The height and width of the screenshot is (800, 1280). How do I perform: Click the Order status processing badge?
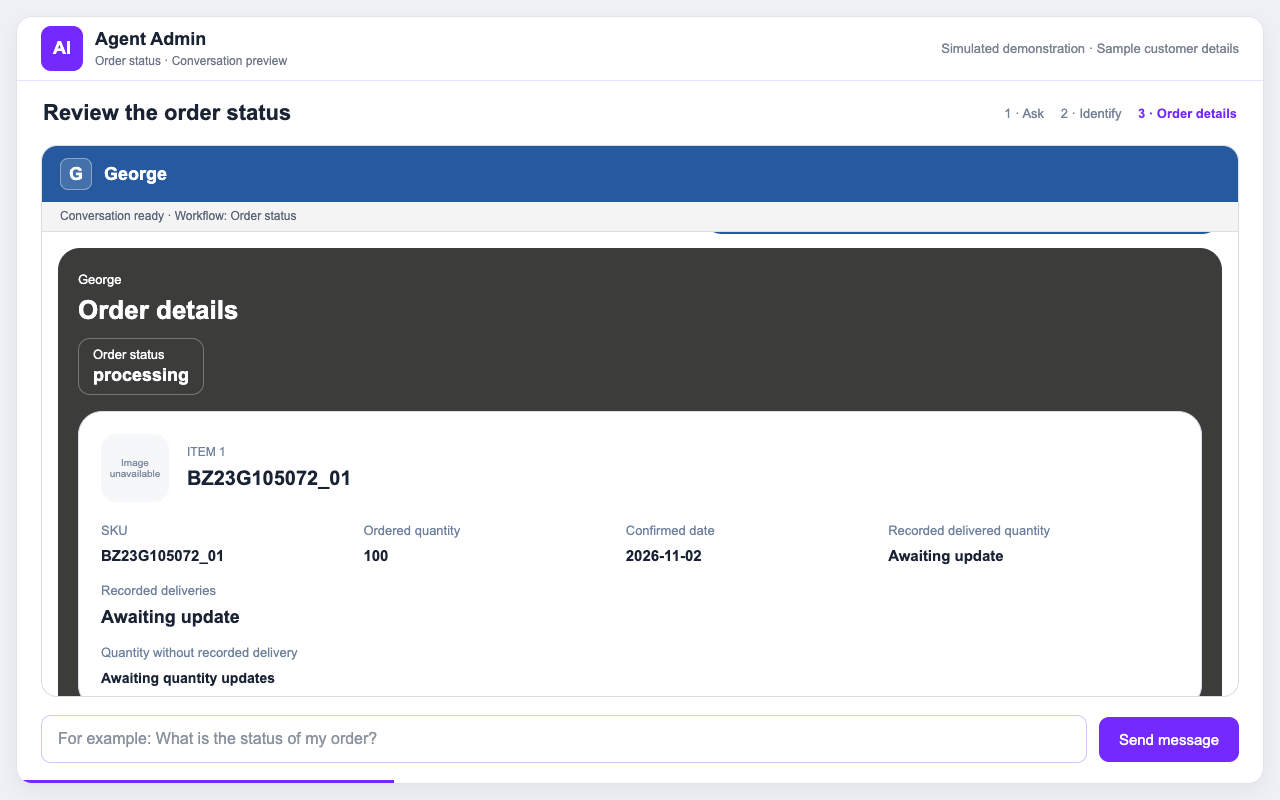(141, 366)
